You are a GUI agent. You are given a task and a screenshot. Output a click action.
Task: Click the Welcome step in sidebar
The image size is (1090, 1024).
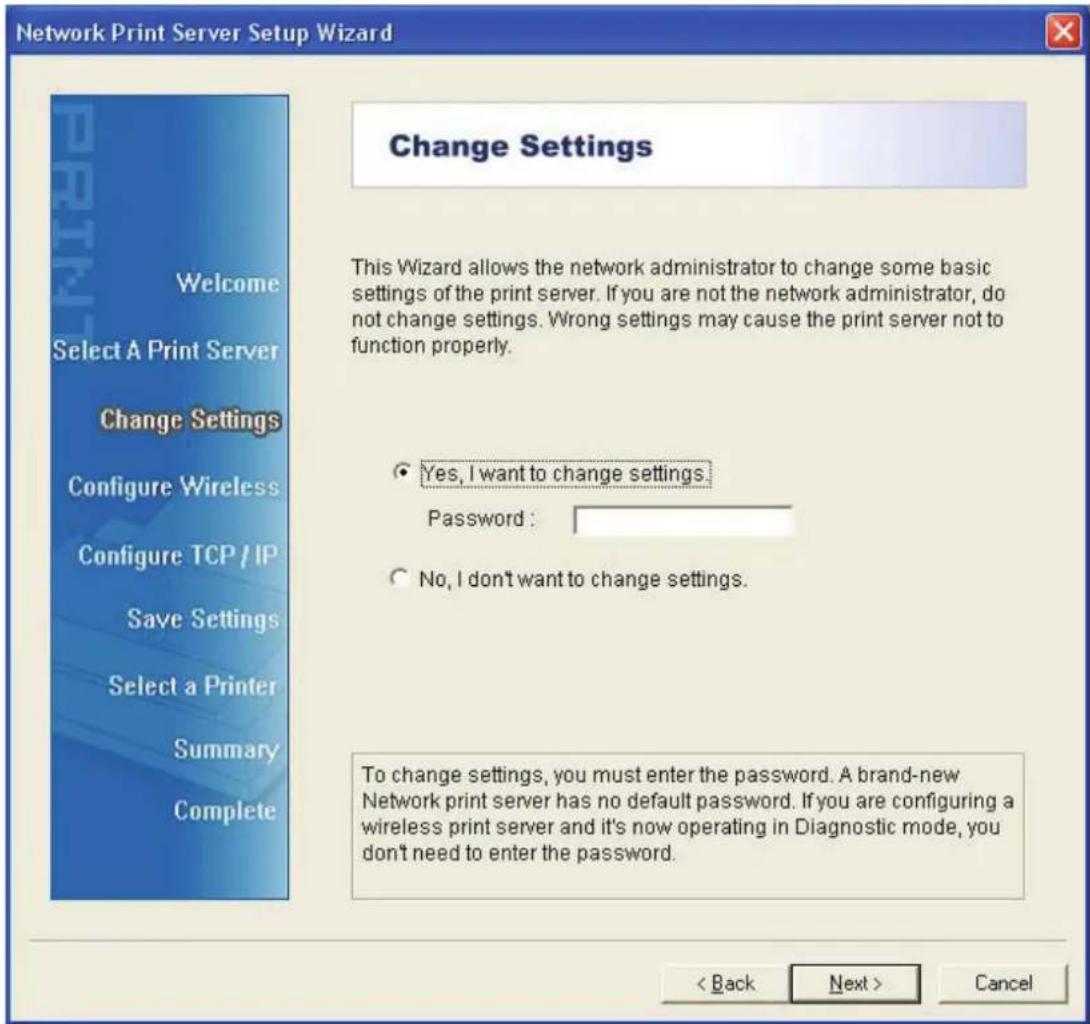pos(227,283)
